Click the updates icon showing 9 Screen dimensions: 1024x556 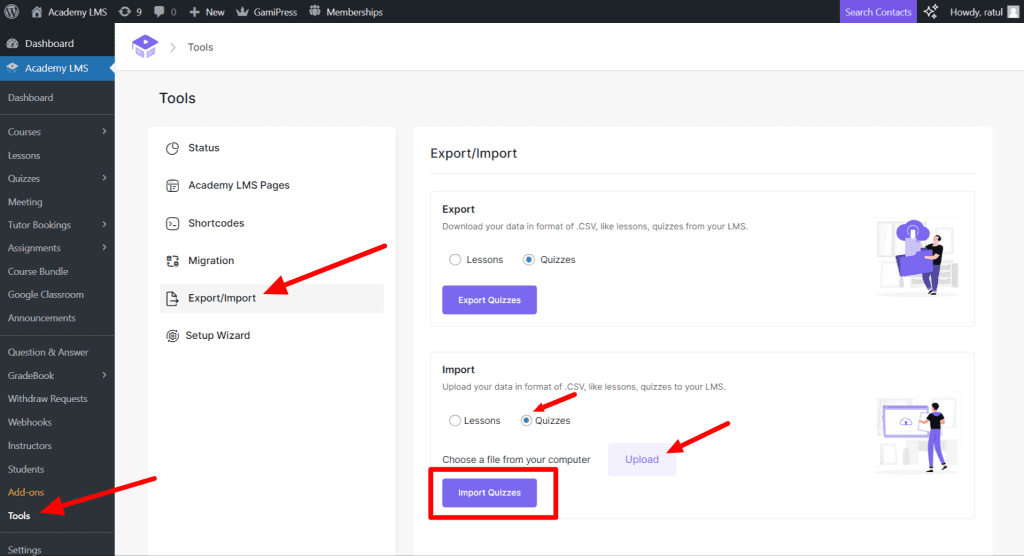pos(125,12)
